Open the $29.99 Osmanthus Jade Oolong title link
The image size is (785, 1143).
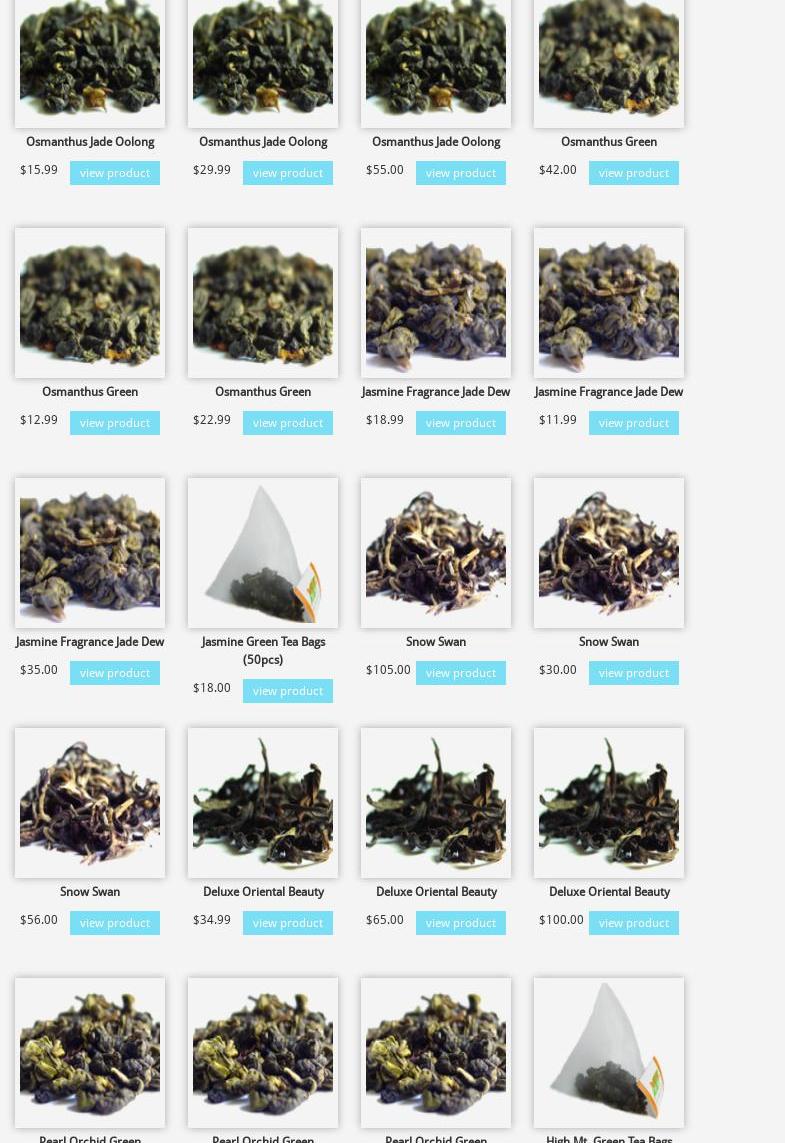coord(262,141)
